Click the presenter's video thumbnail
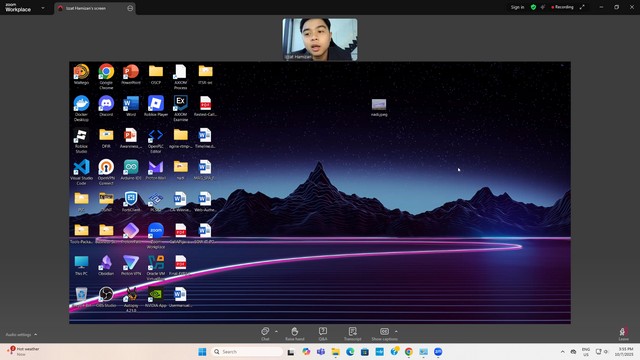The image size is (640, 360). pos(320,40)
